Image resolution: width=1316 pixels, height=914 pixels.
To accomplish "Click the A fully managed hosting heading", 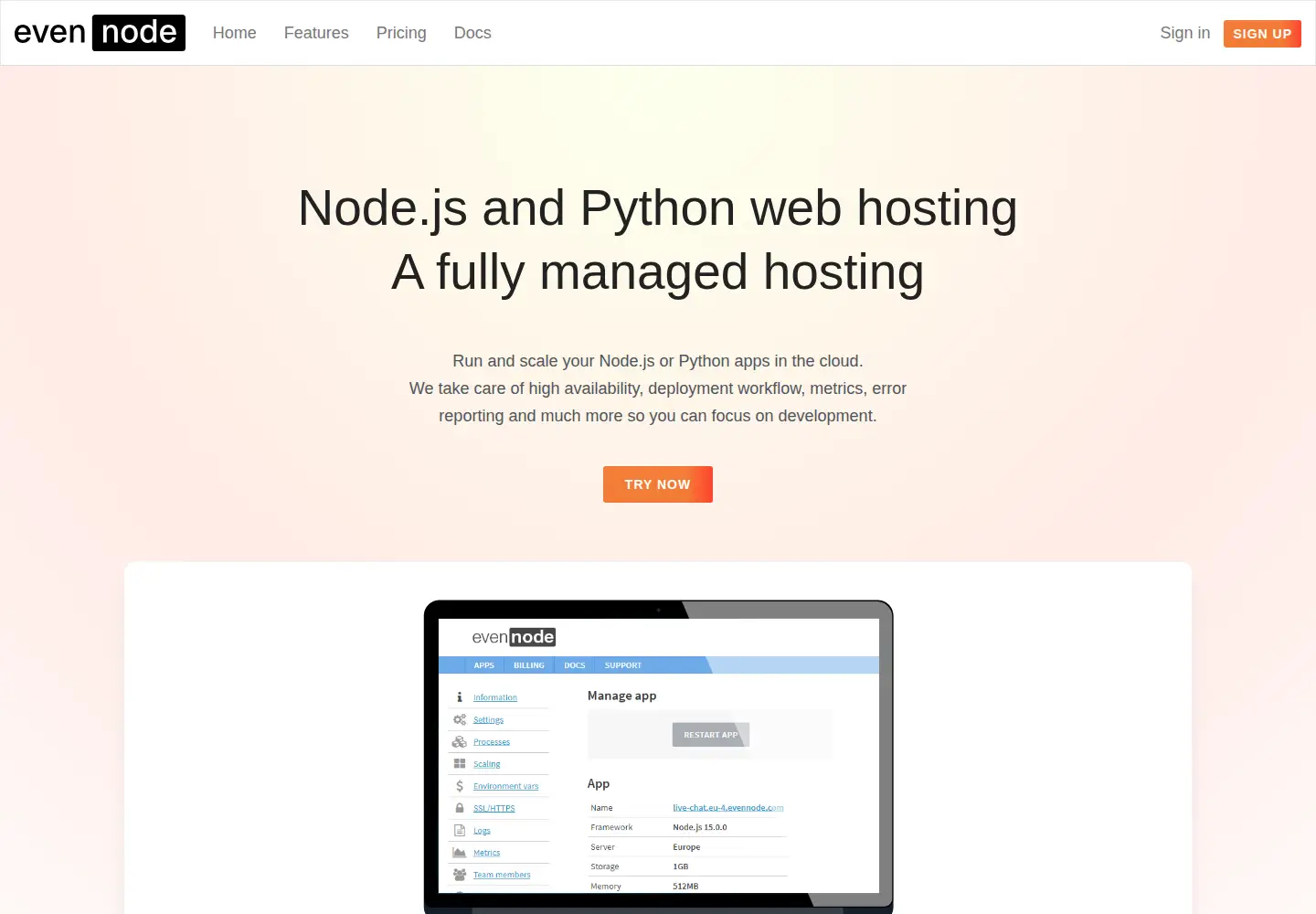I will 658,272.
